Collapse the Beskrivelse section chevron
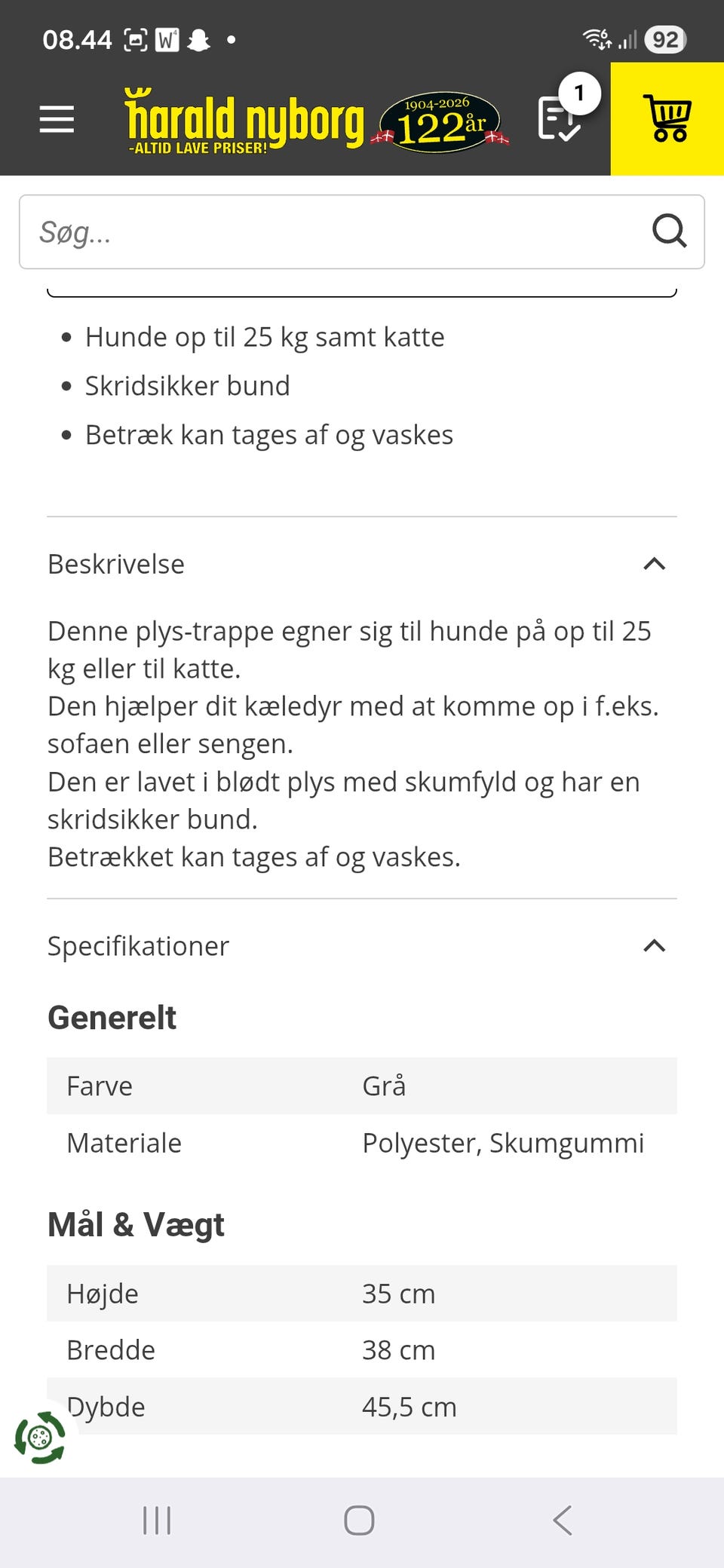 tap(654, 564)
